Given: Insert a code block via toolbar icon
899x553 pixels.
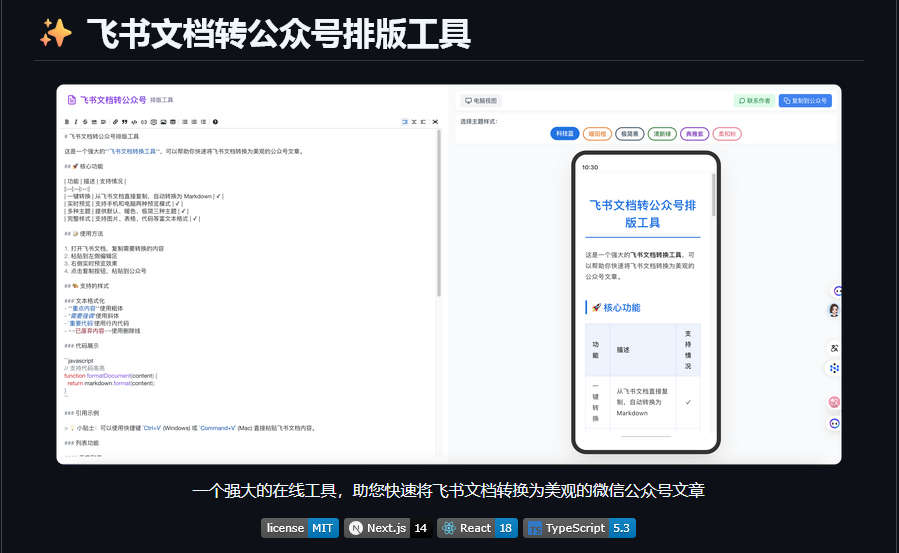Looking at the screenshot, I should pos(144,122).
